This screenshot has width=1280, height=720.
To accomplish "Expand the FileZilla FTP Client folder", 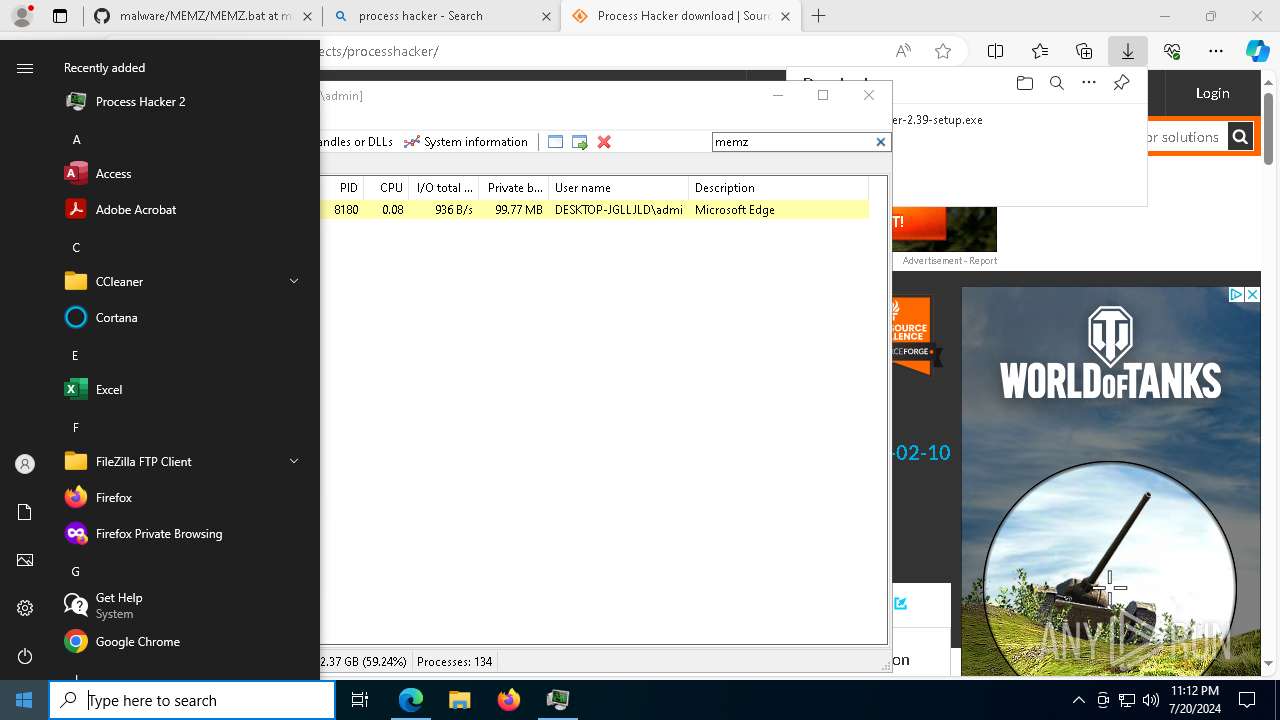I will click(180, 461).
